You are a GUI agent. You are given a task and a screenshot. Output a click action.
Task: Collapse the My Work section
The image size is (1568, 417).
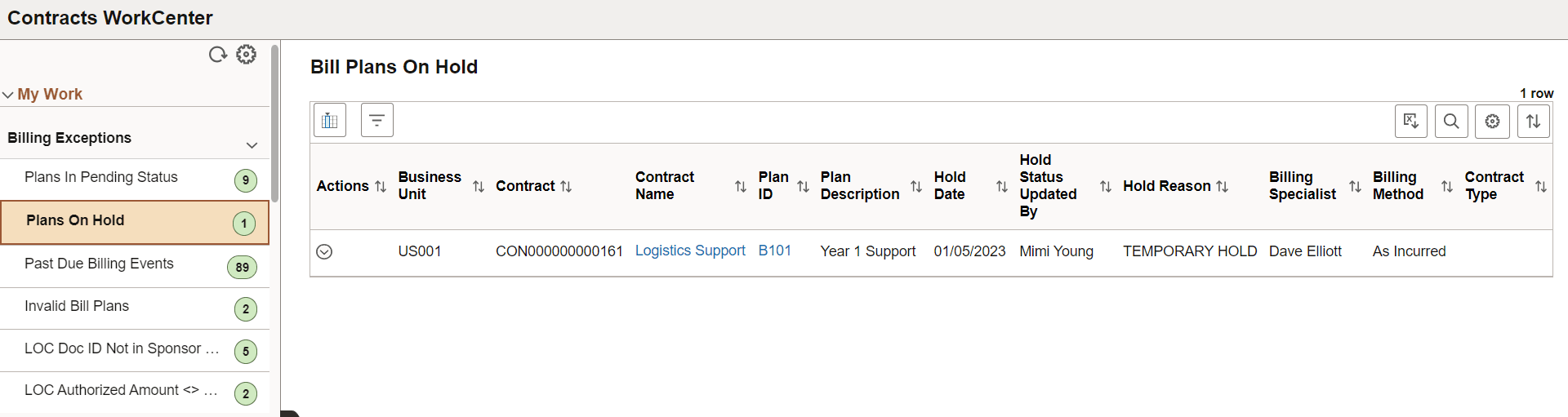(x=8, y=95)
